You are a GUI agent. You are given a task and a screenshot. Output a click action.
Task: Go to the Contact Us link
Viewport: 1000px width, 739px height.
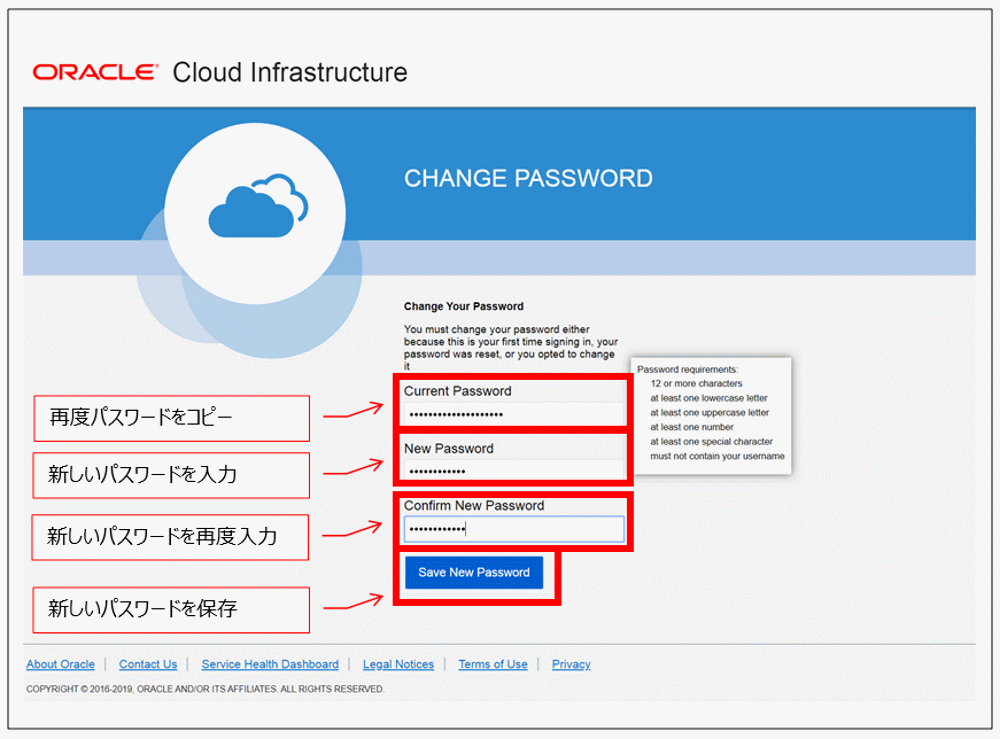pos(148,664)
